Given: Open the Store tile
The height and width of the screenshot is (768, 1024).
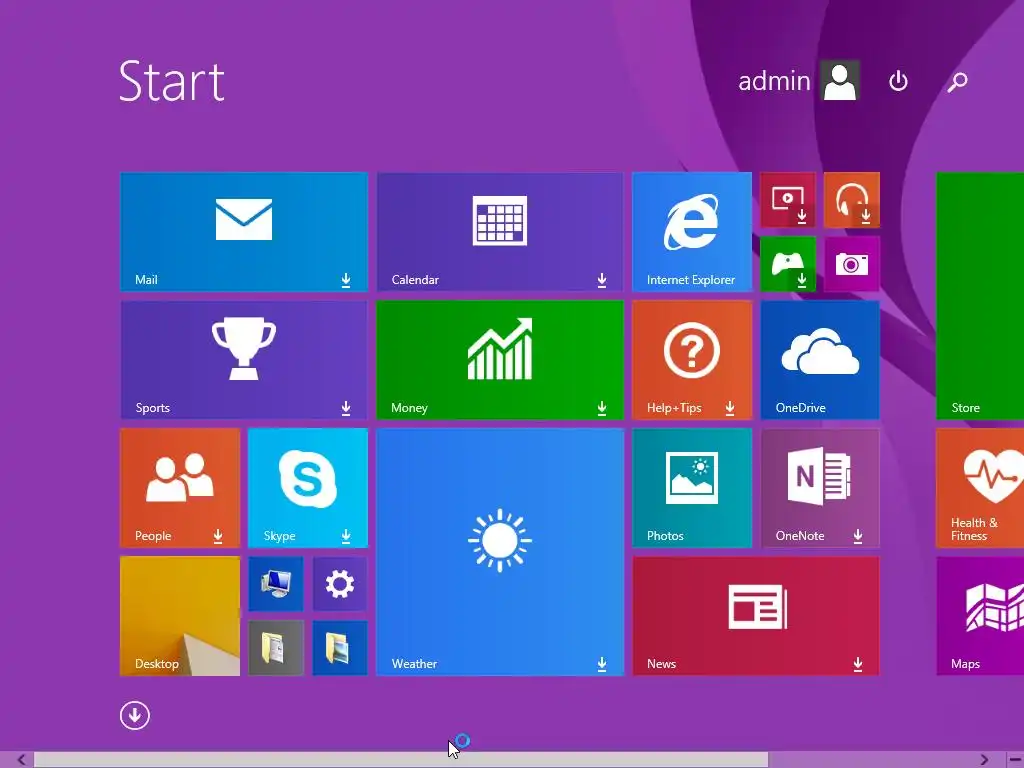Looking at the screenshot, I should pyautogui.click(x=980, y=295).
